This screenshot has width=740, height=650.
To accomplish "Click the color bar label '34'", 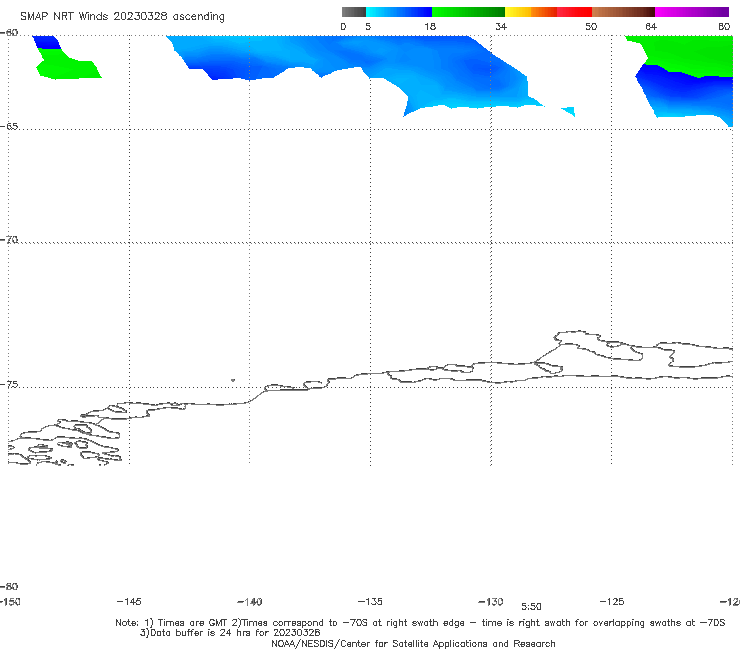I will pyautogui.click(x=501, y=26).
